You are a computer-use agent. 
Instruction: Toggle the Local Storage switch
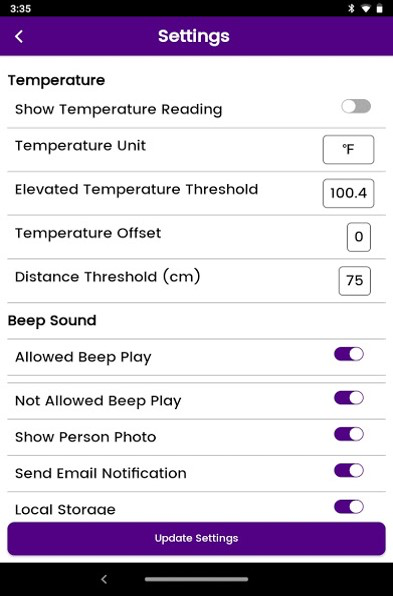tap(349, 507)
